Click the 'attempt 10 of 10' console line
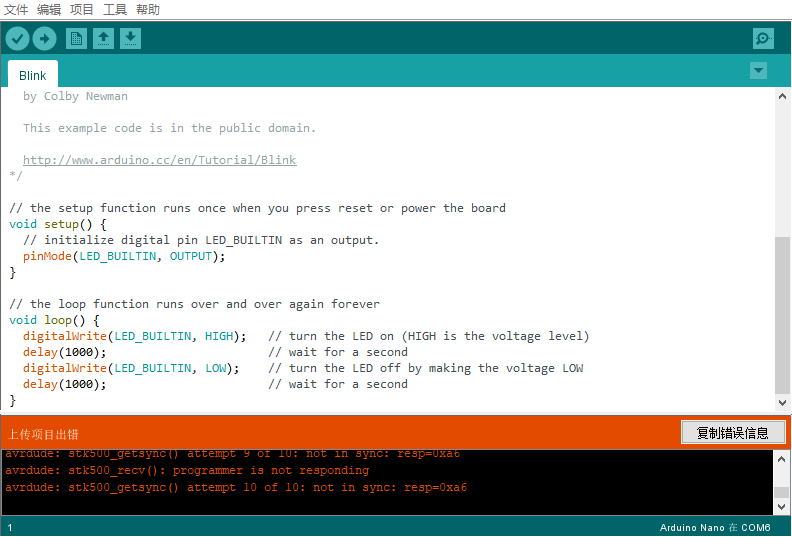Image resolution: width=792 pixels, height=537 pixels. click(236, 487)
